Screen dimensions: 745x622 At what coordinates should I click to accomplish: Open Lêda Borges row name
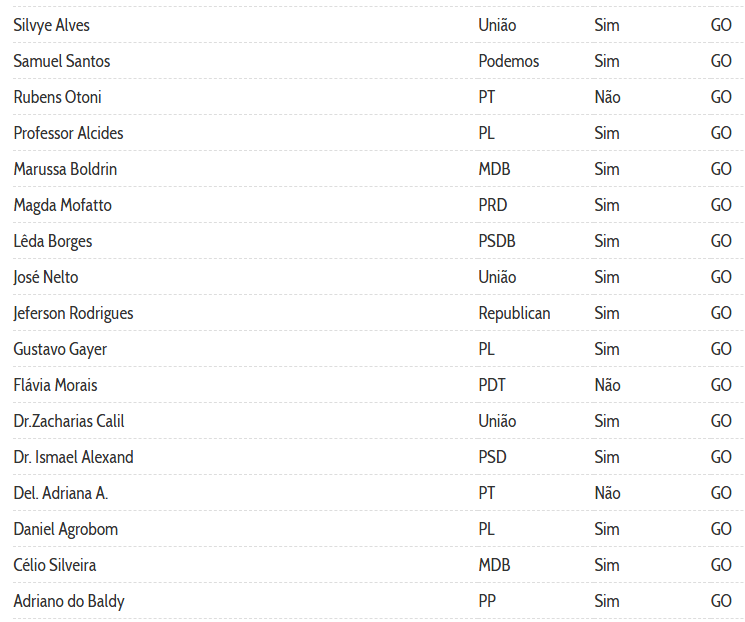click(x=53, y=241)
